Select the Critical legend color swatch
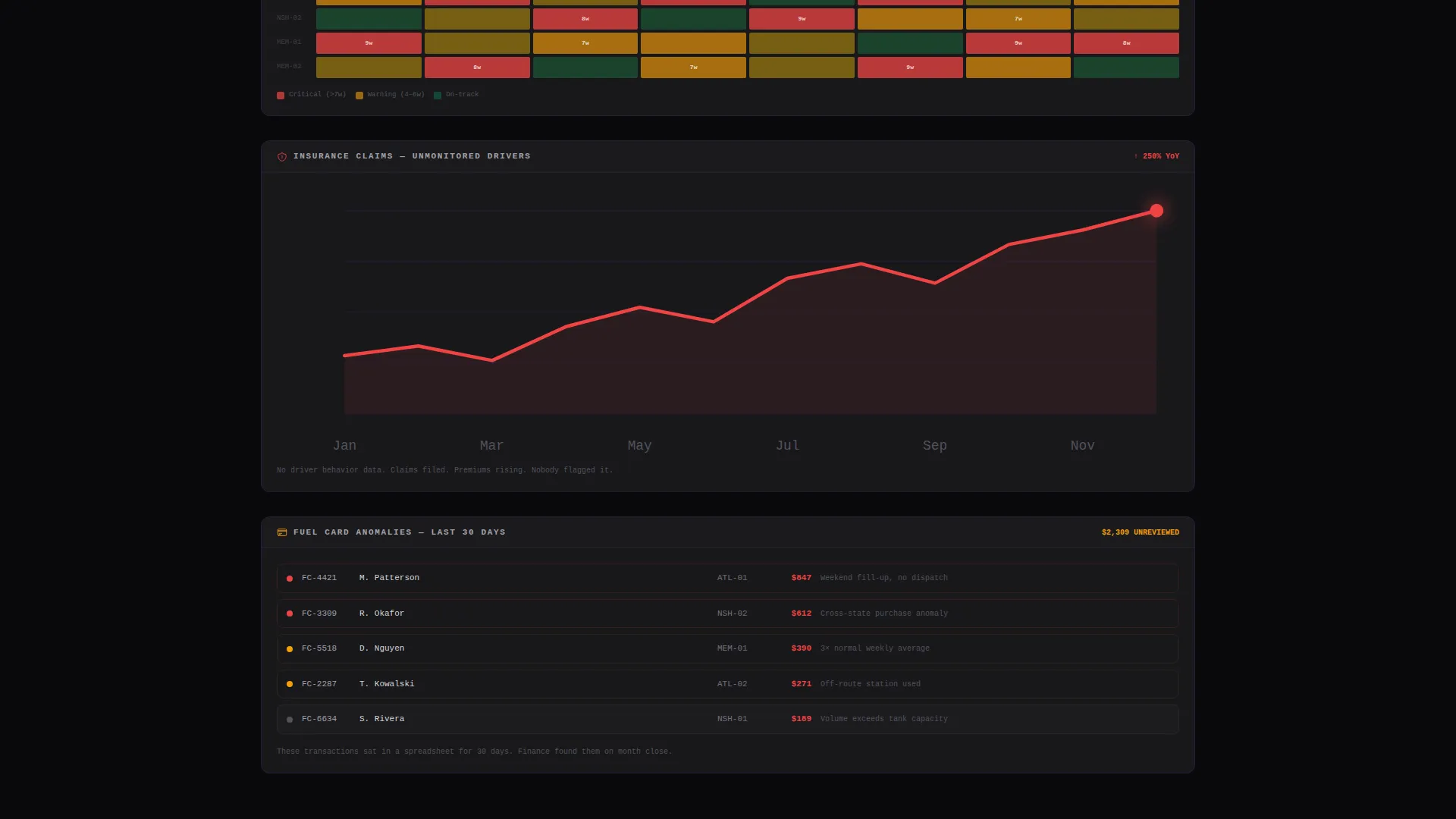Screen dimensions: 1456x819 point(281,96)
